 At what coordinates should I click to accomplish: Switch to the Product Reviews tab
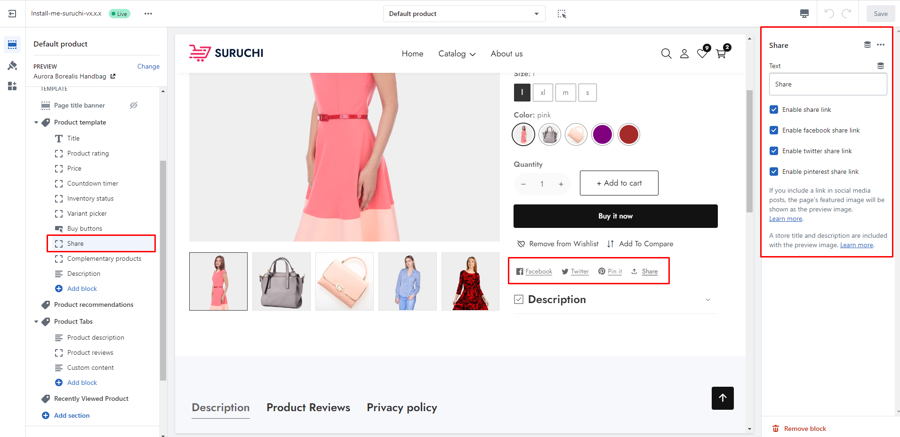pos(308,408)
